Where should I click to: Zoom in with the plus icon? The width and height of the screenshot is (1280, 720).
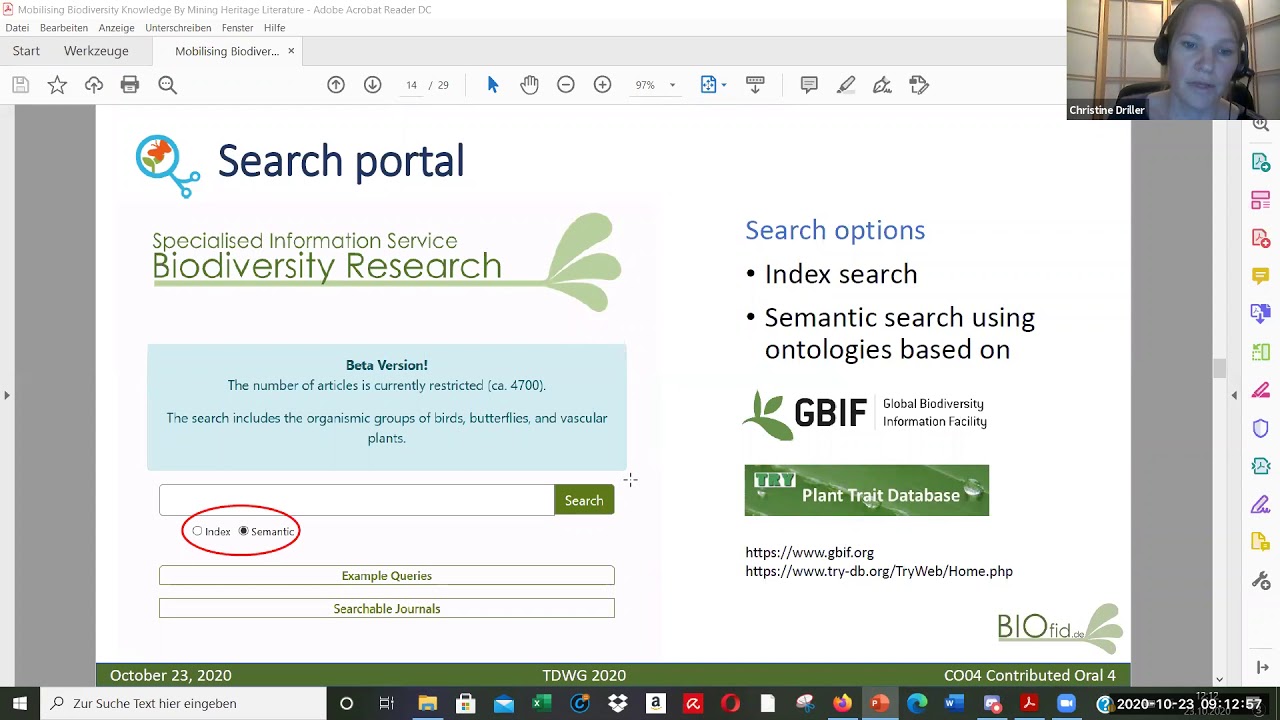point(602,85)
